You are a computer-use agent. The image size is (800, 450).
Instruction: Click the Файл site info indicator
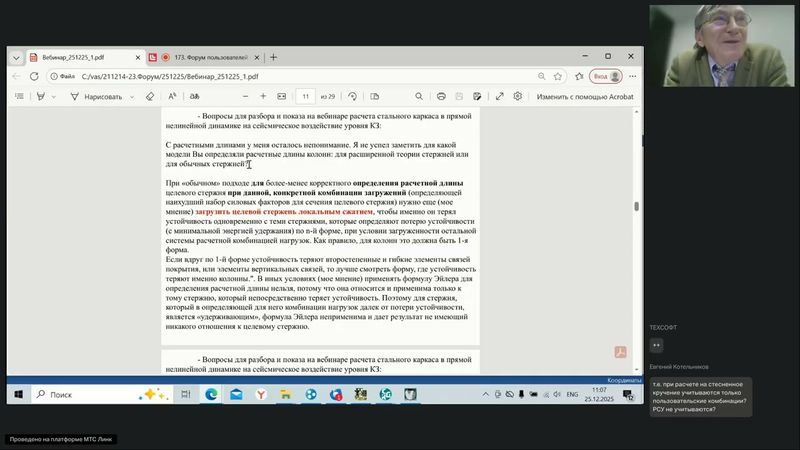click(x=62, y=76)
